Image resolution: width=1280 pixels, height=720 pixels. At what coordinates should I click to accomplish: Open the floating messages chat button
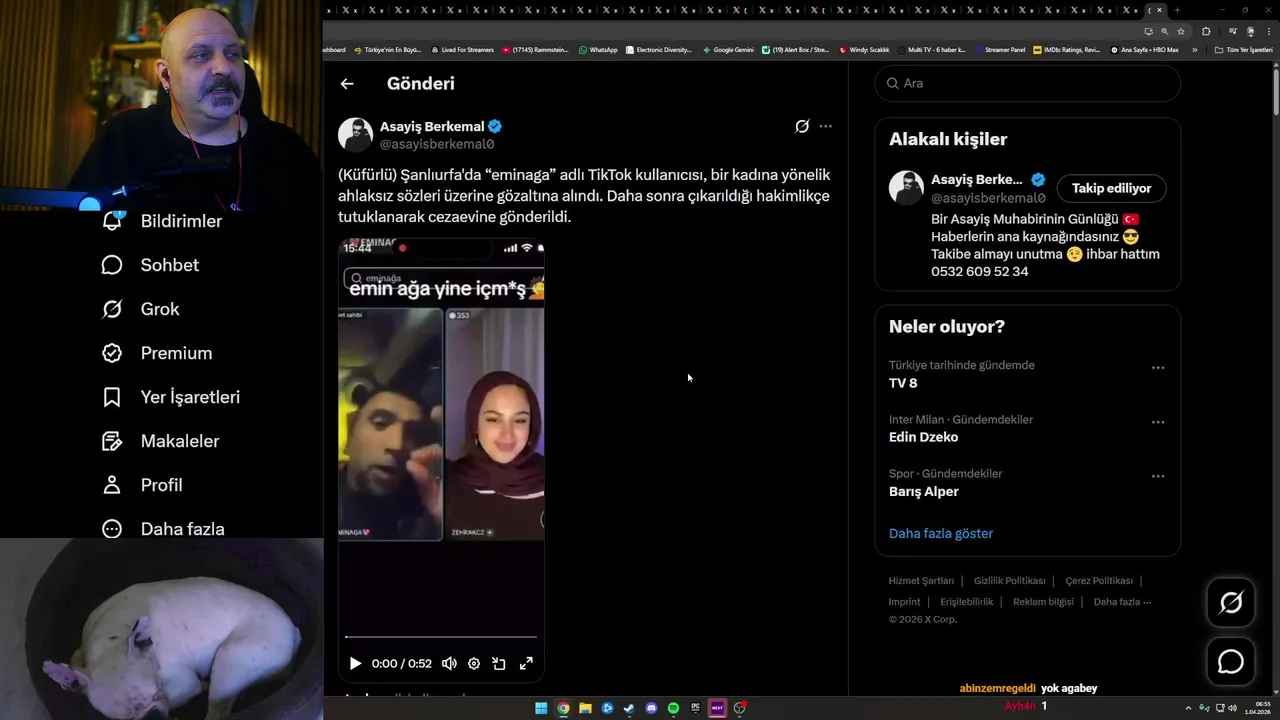click(1231, 662)
